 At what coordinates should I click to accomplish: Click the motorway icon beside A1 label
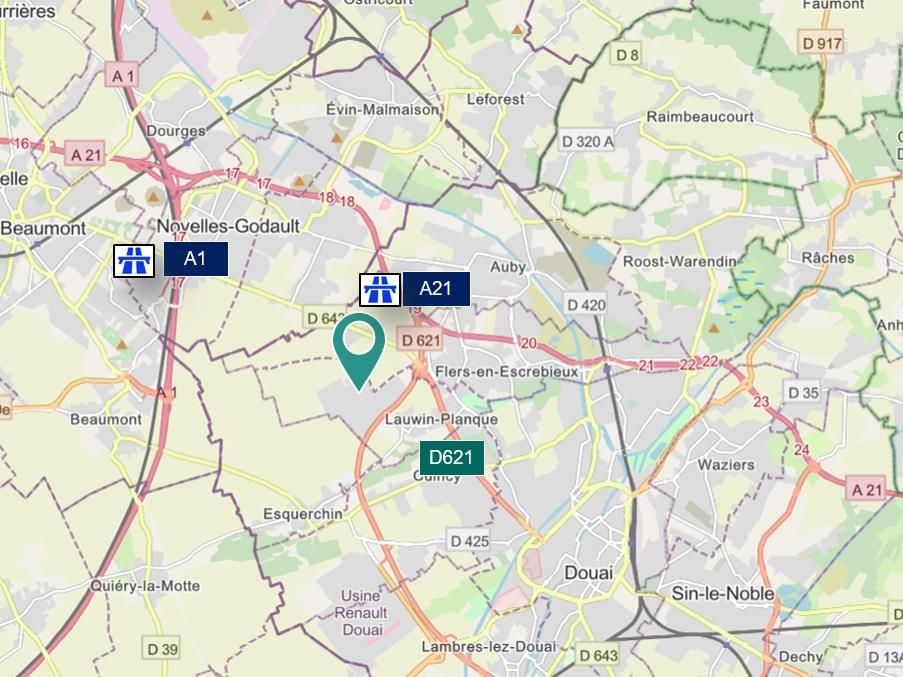(x=134, y=261)
